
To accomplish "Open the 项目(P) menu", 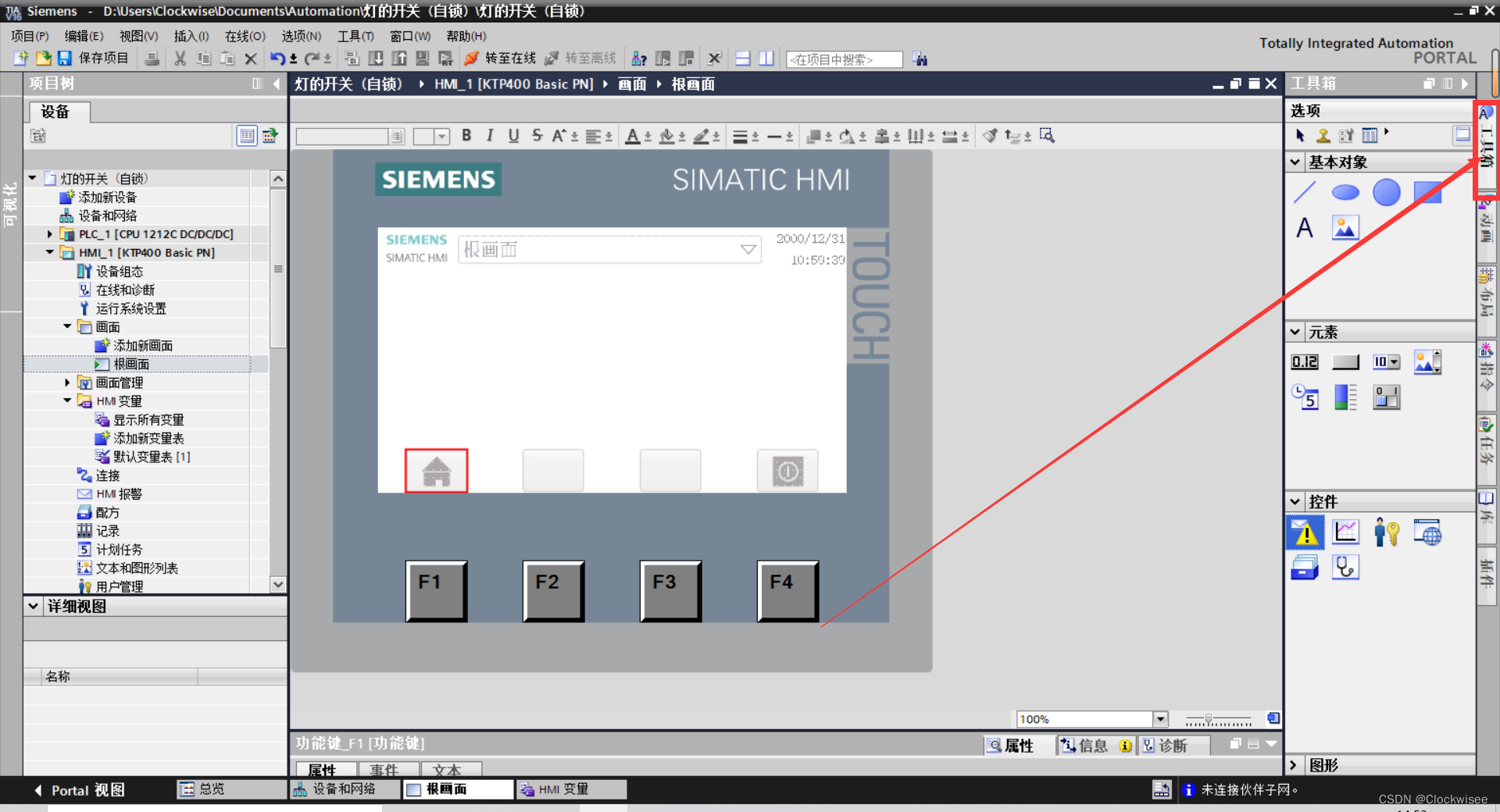I will [30, 36].
